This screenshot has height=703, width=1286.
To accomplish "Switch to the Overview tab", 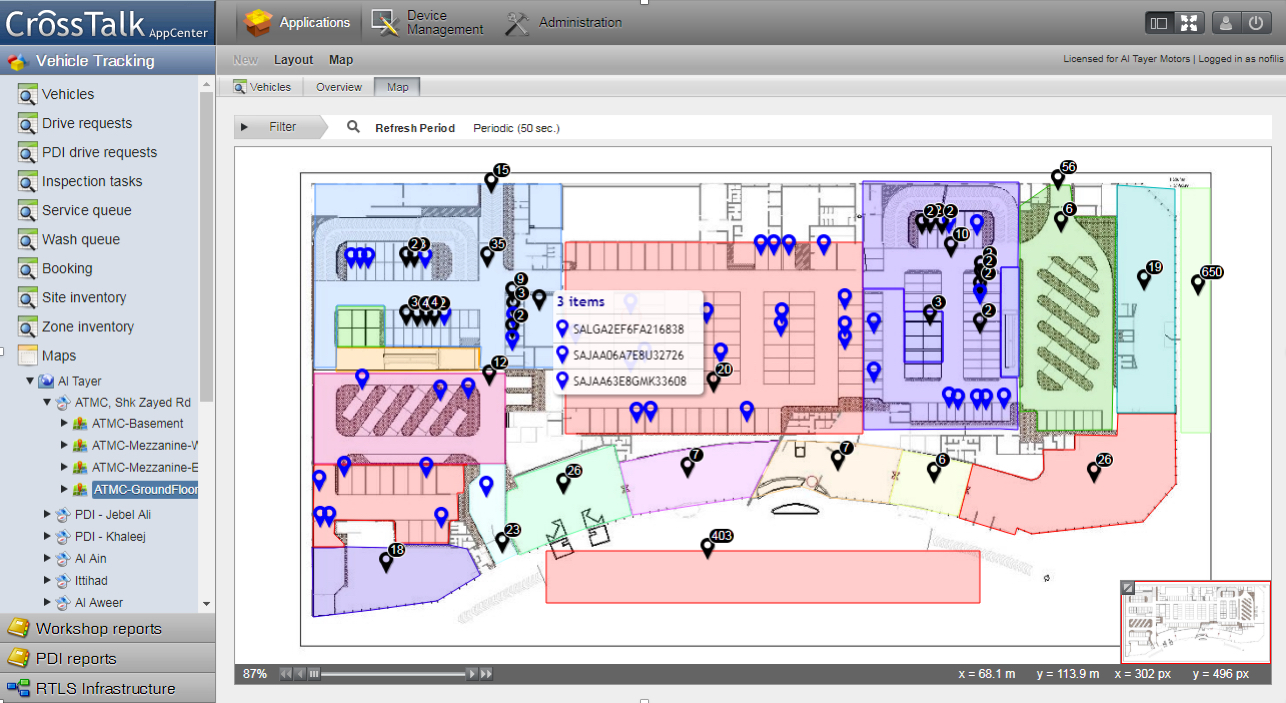I will 339,87.
